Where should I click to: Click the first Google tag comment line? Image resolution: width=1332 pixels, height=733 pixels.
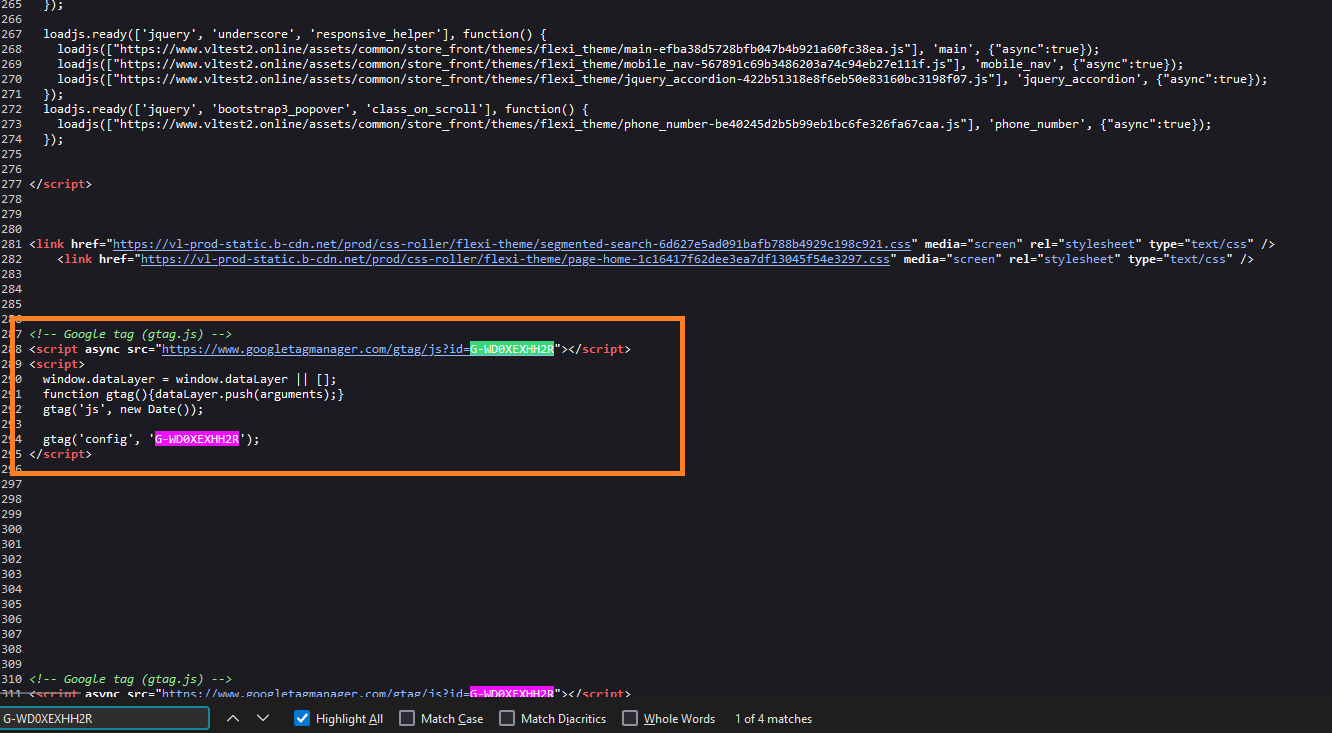click(130, 334)
